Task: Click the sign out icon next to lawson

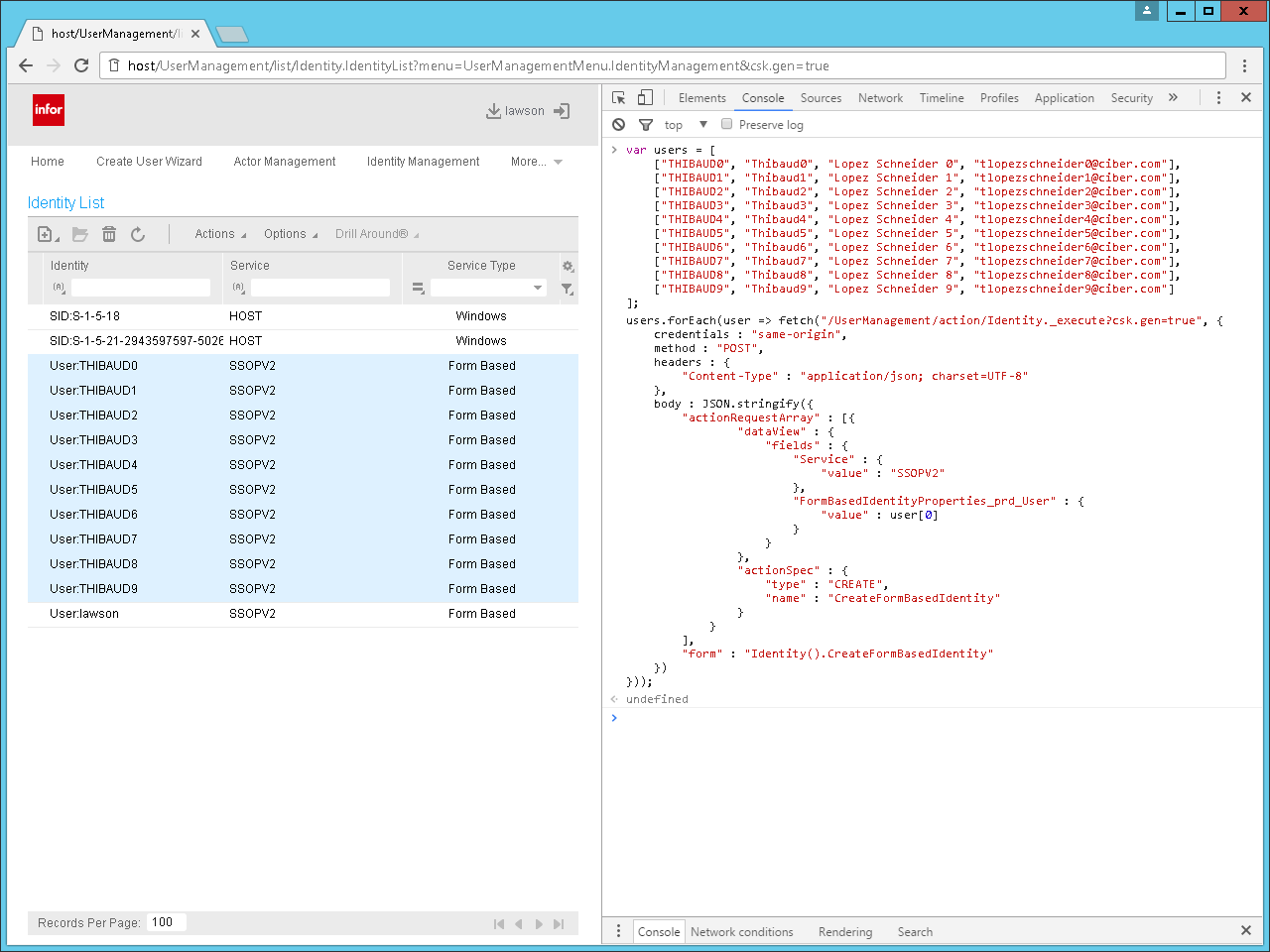Action: (x=562, y=111)
